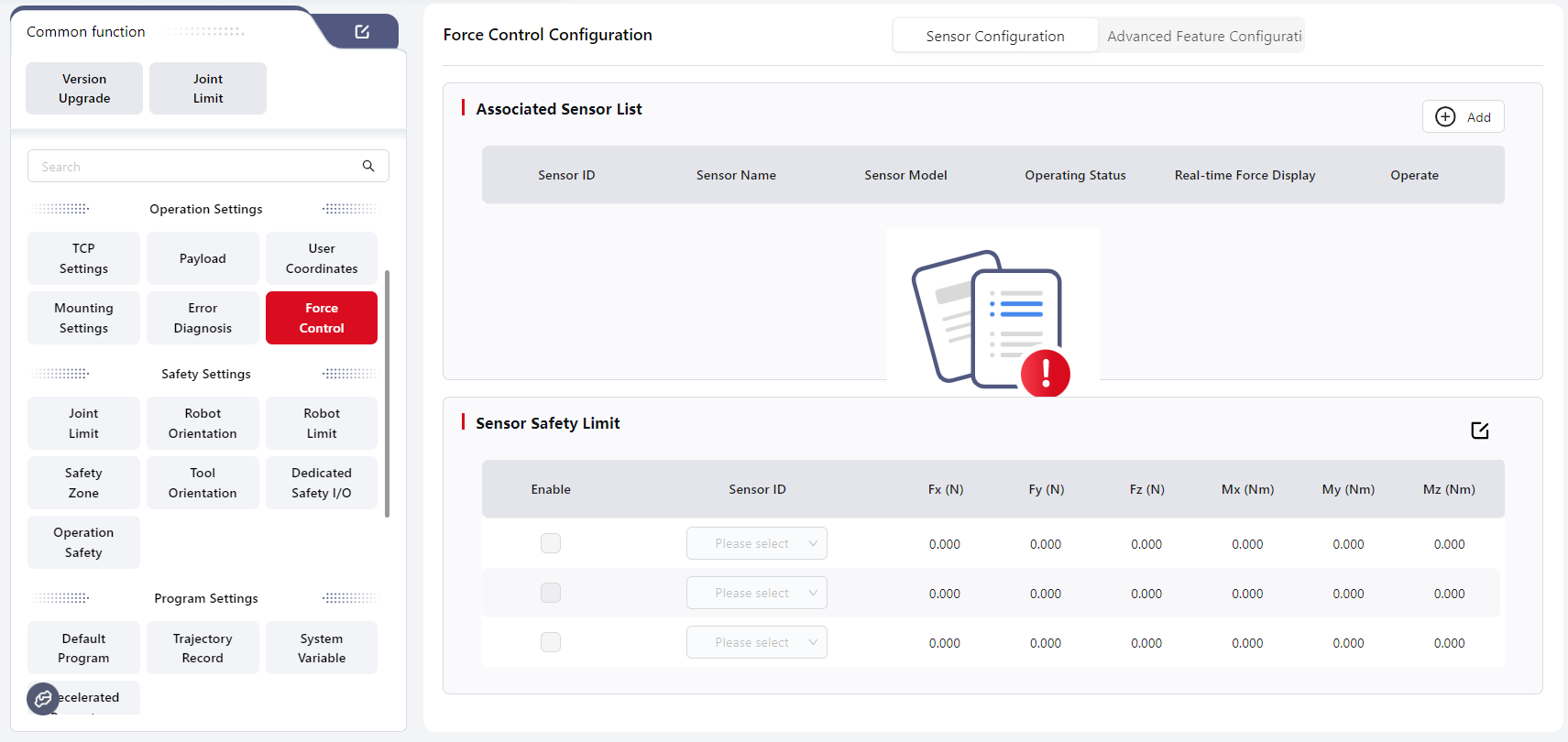Check the third row Enable checkbox
The width and height of the screenshot is (1568, 742).
coord(551,642)
